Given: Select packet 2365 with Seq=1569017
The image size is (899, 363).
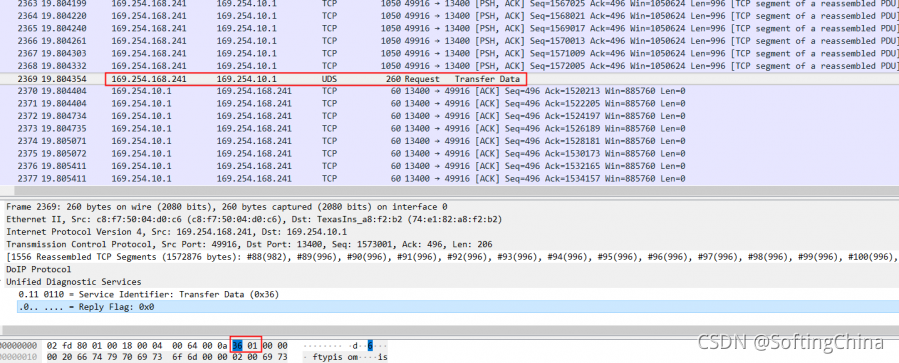Looking at the screenshot, I should coord(450,29).
